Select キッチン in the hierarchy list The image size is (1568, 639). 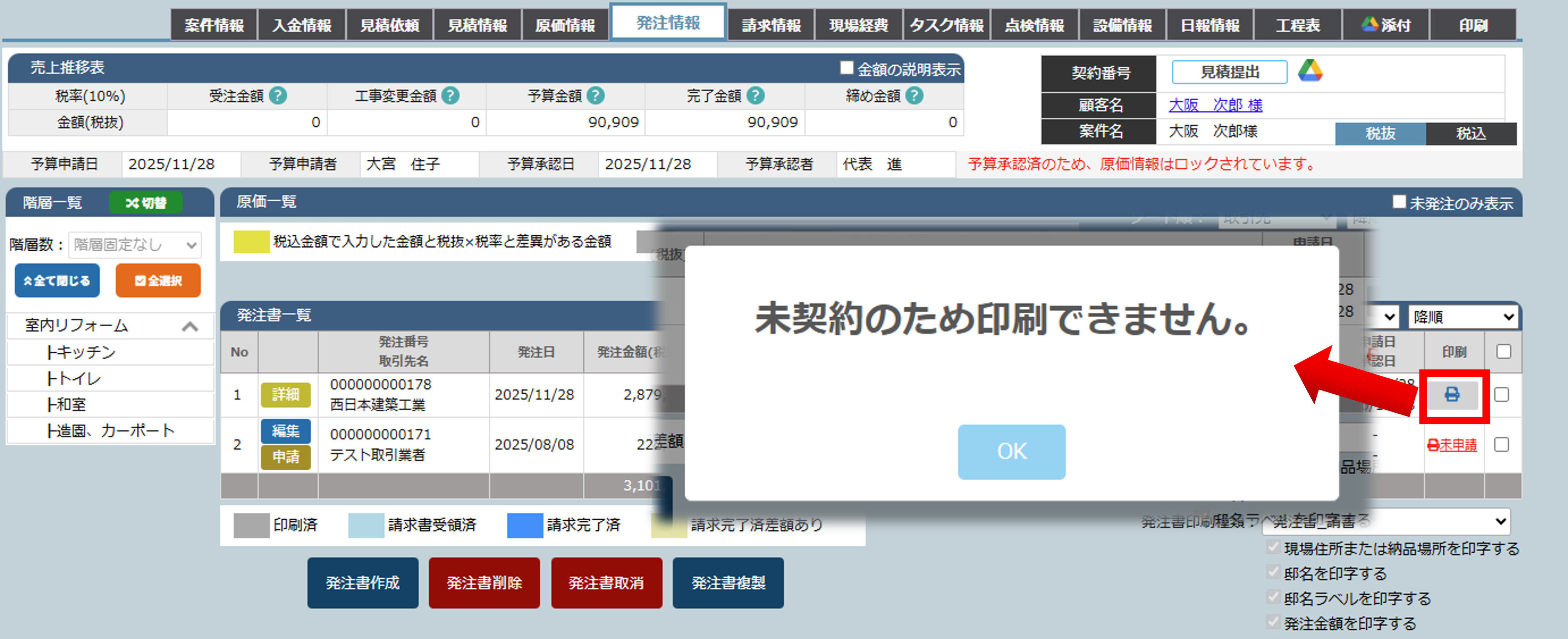[81, 352]
